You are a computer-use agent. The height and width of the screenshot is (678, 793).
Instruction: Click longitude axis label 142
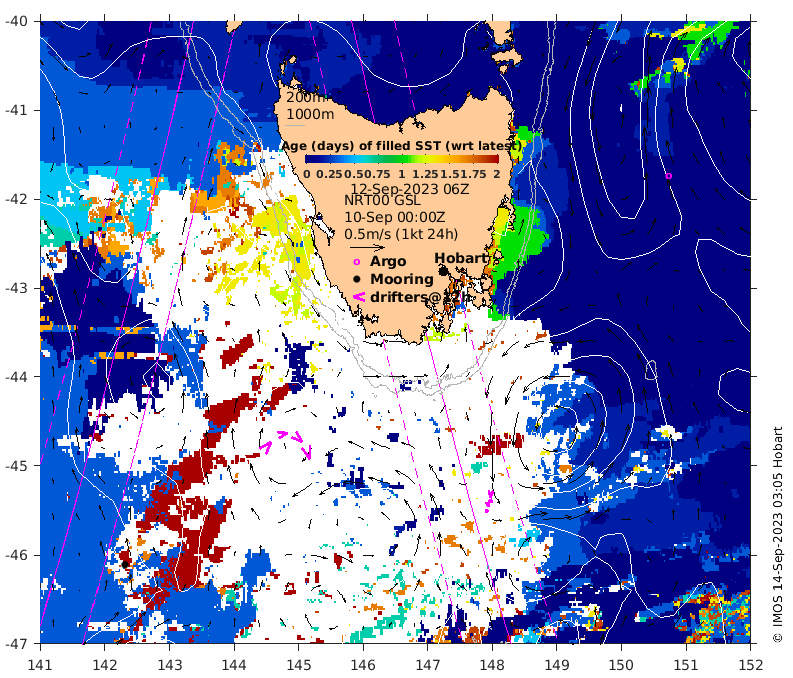click(x=105, y=664)
